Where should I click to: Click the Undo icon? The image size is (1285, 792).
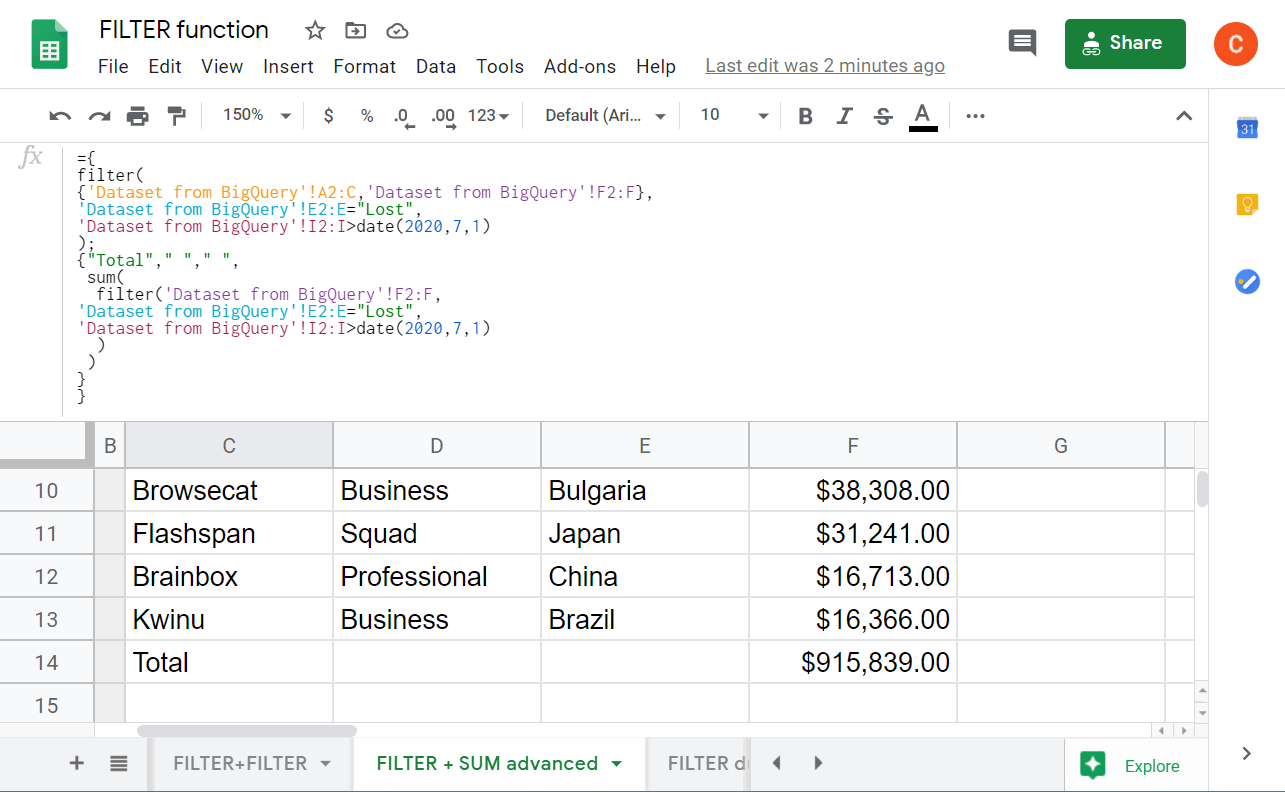[59, 115]
